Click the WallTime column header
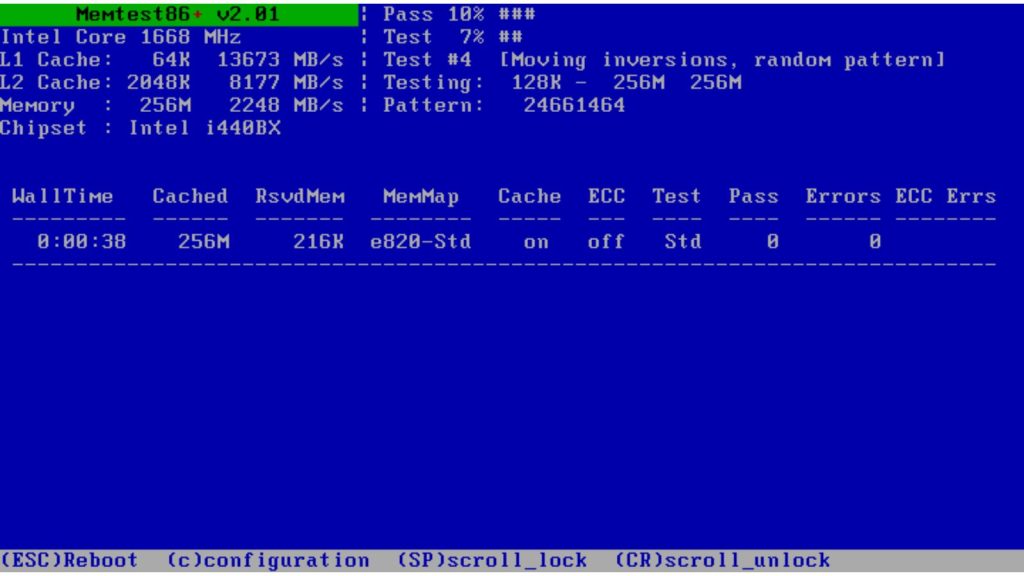 [x=63, y=196]
